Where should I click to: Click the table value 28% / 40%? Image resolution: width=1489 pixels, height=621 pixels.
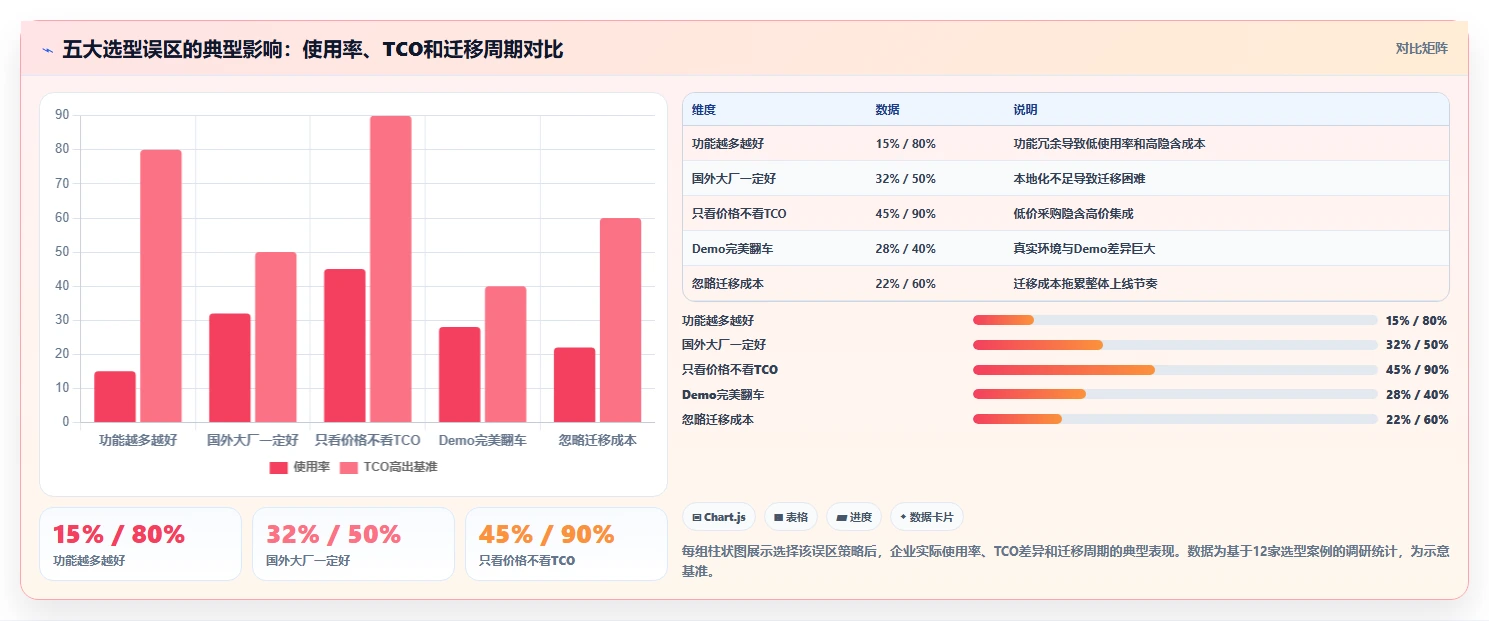click(x=905, y=249)
